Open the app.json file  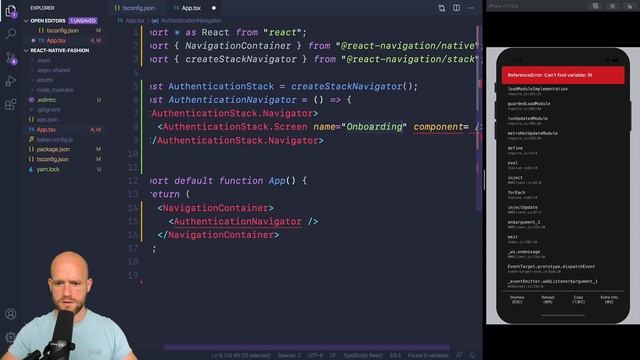click(x=47, y=120)
